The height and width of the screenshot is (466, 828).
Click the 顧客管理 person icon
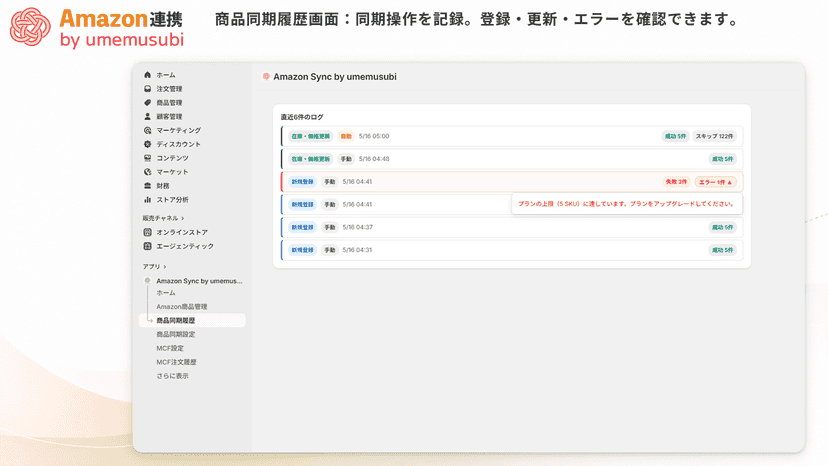(x=147, y=116)
